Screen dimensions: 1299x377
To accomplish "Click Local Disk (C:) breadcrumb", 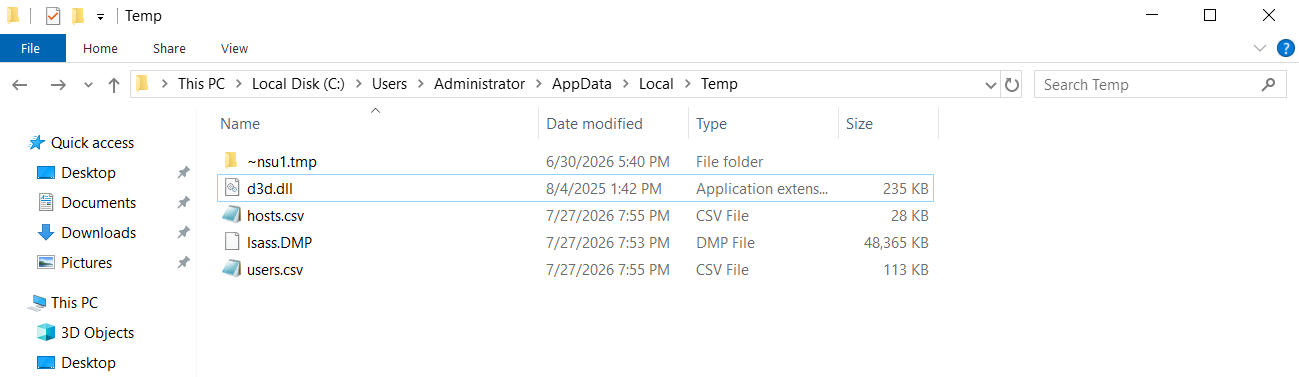I will pyautogui.click(x=298, y=84).
